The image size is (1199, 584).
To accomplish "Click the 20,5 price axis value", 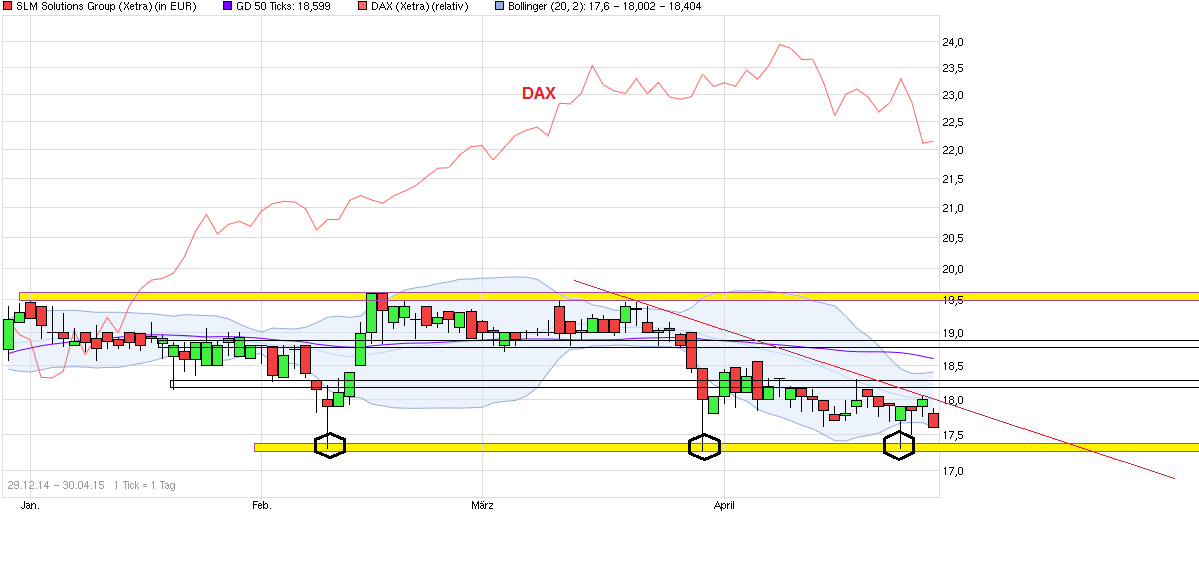I will (x=954, y=238).
